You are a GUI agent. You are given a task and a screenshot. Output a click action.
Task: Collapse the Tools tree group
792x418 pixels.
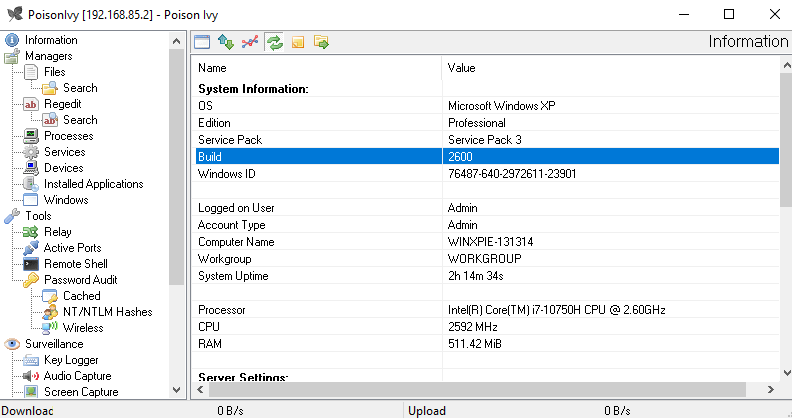tap(38, 216)
